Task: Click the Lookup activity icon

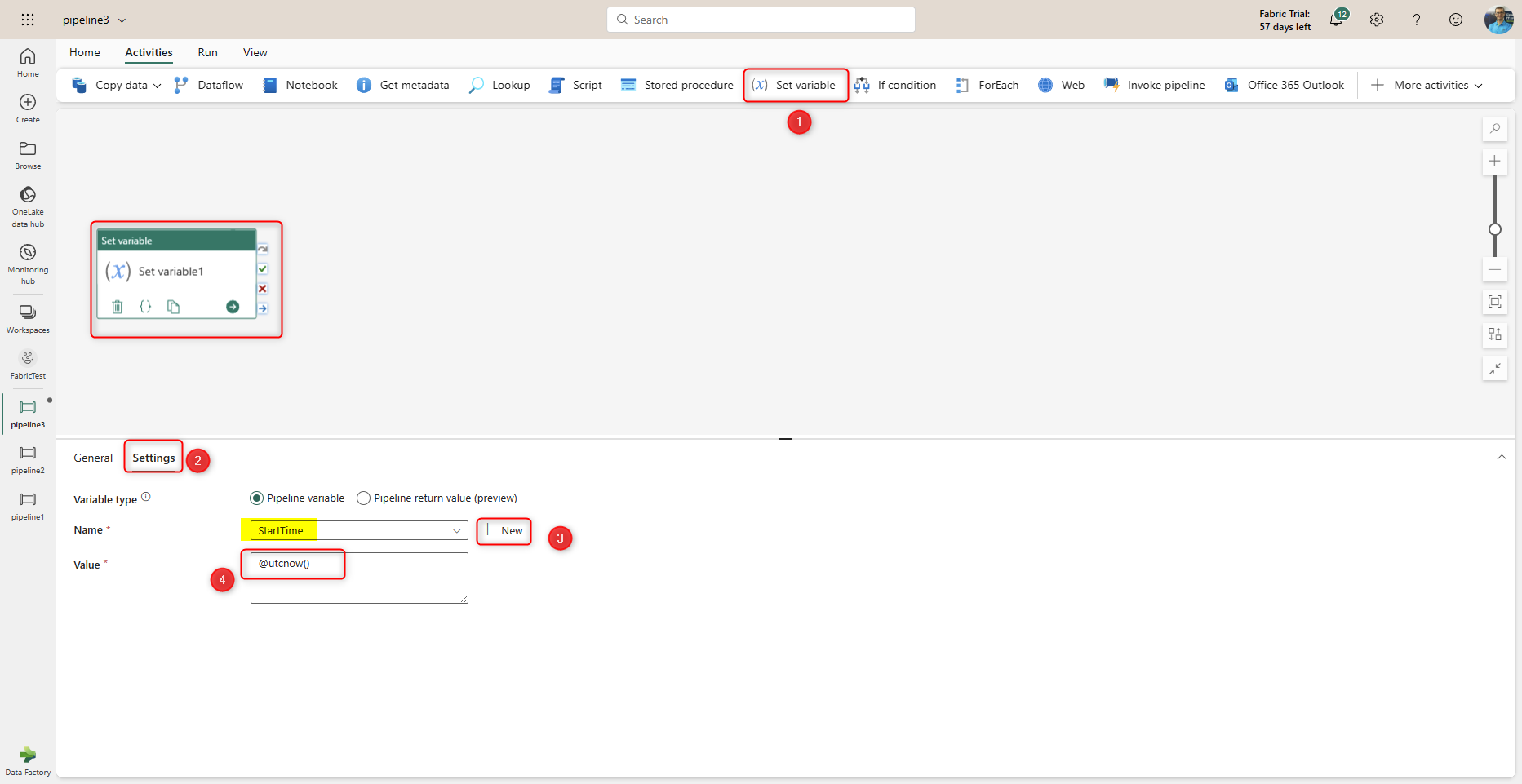Action: (x=477, y=85)
